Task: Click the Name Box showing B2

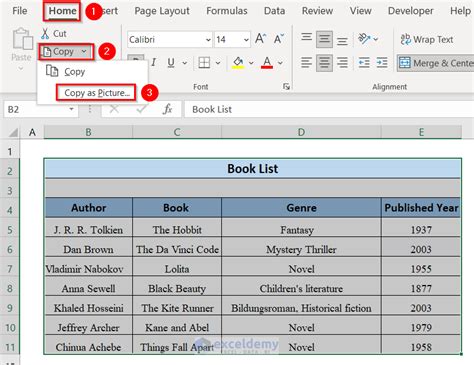Action: (35, 109)
